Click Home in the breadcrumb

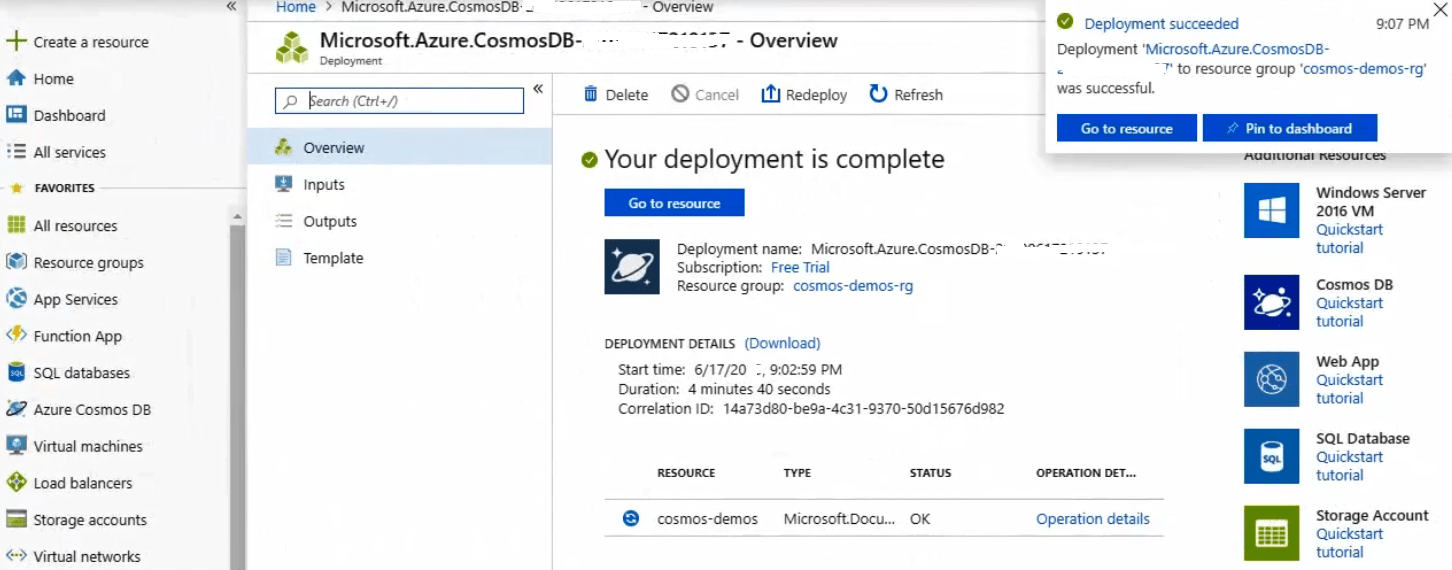296,7
